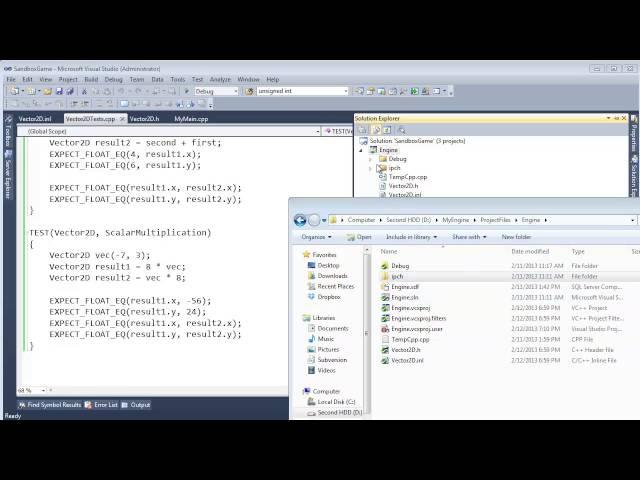This screenshot has width=640, height=480.
Task: Click the Find in Files icon beside unsigned int box
Action: pos(249,91)
